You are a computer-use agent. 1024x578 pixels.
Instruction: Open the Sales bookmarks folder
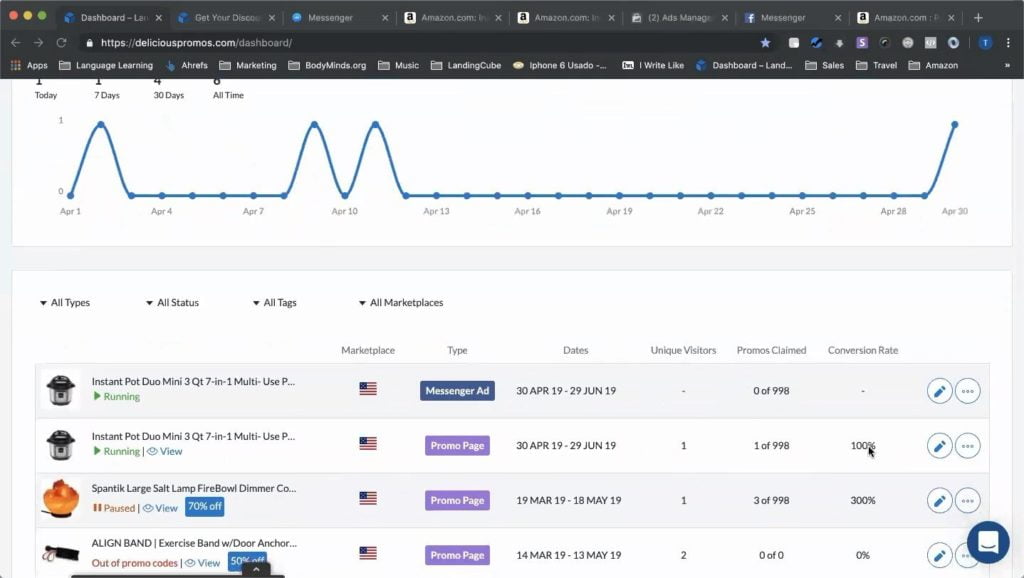[x=825, y=65]
